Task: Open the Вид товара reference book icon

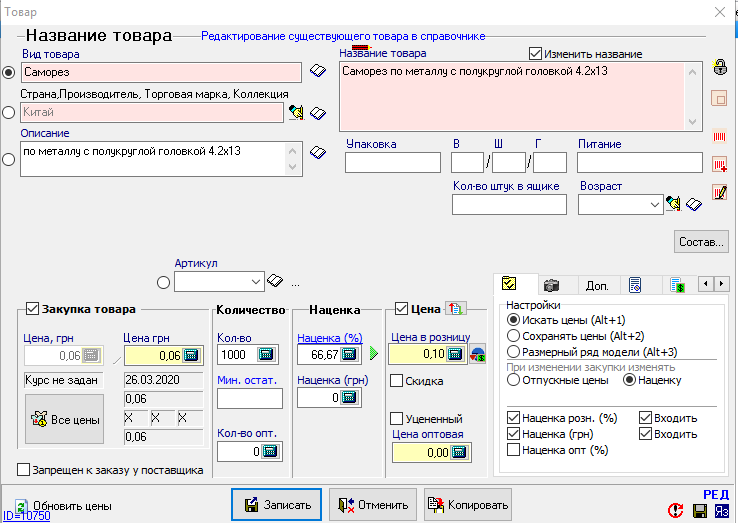Action: tap(318, 72)
